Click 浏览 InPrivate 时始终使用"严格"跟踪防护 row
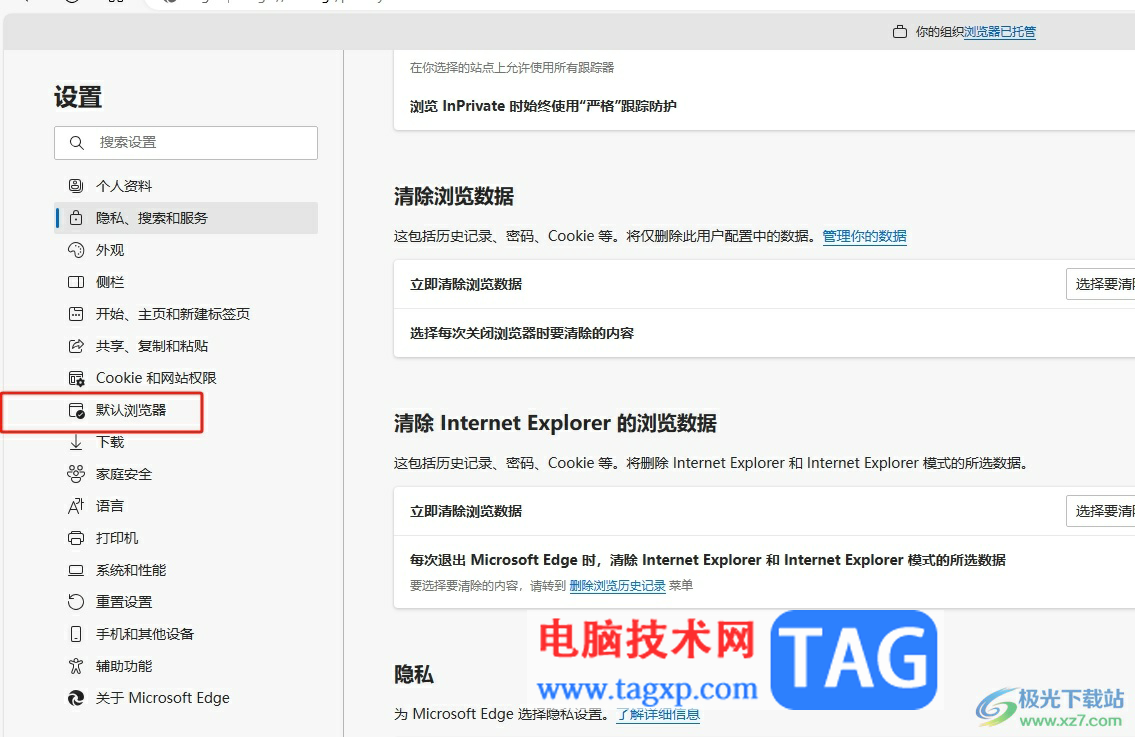The height and width of the screenshot is (737, 1135). click(x=764, y=106)
